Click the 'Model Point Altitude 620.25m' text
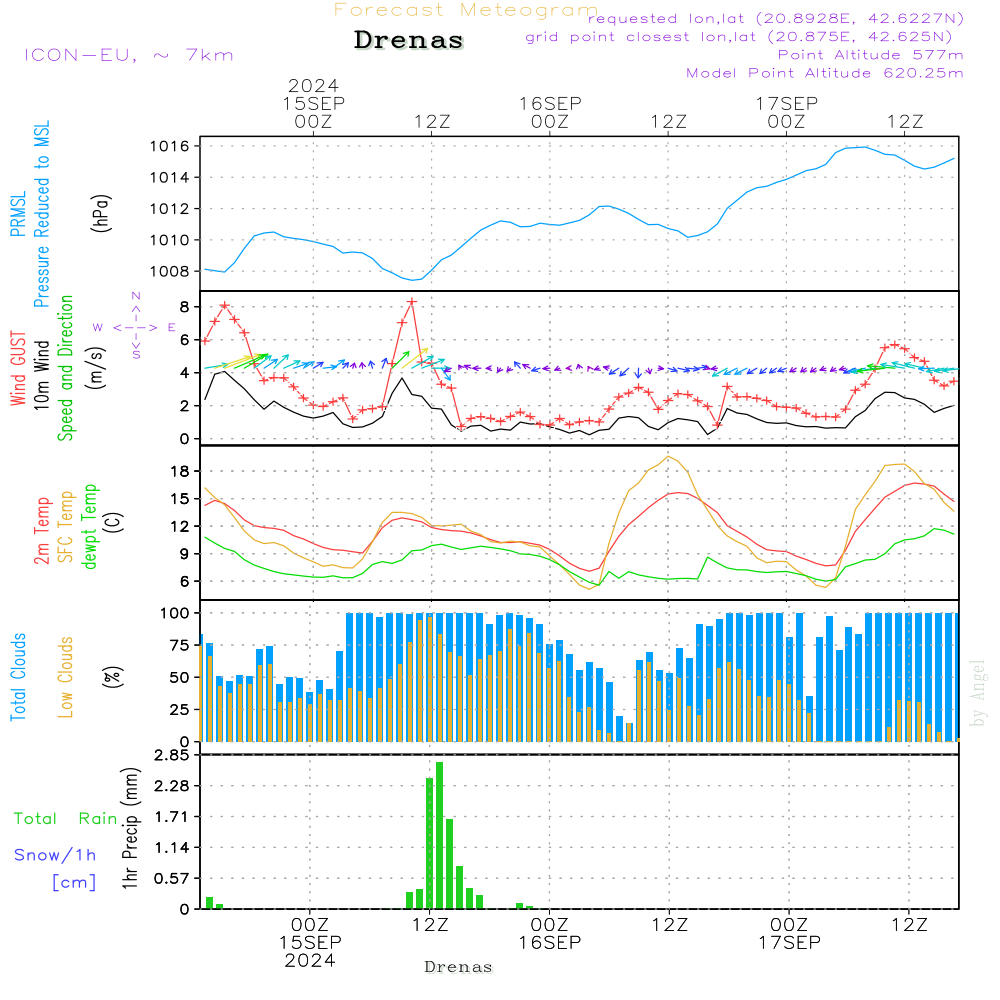The width and height of the screenshot is (1000, 1000). coord(825,73)
